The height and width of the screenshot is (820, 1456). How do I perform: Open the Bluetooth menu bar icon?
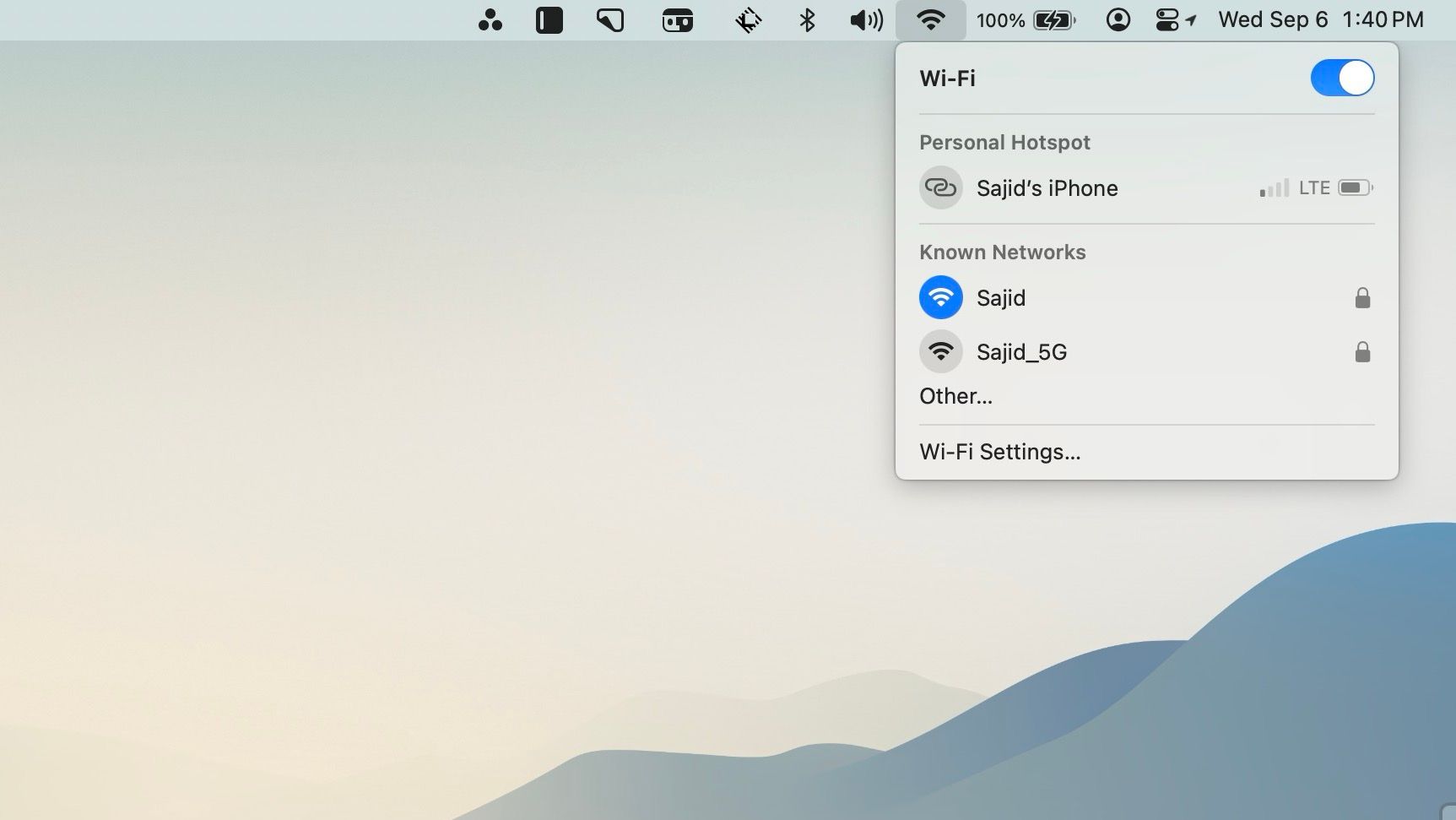pyautogui.click(x=808, y=19)
